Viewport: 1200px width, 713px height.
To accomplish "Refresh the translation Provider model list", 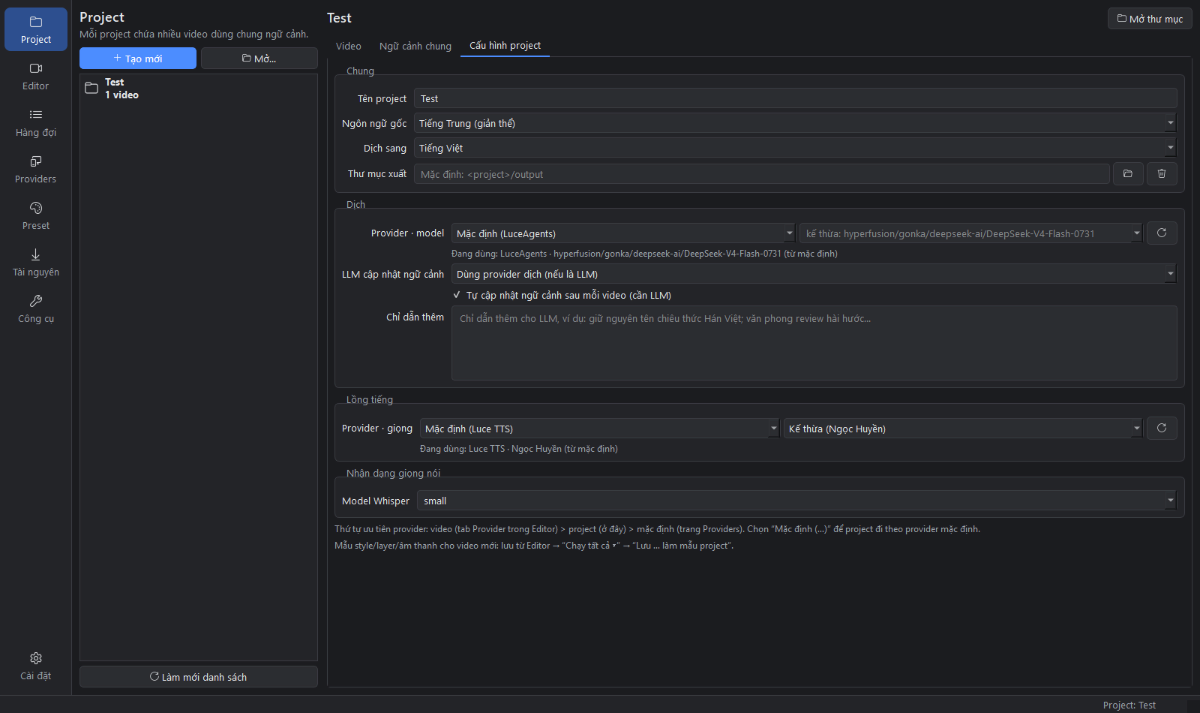I will point(1161,233).
